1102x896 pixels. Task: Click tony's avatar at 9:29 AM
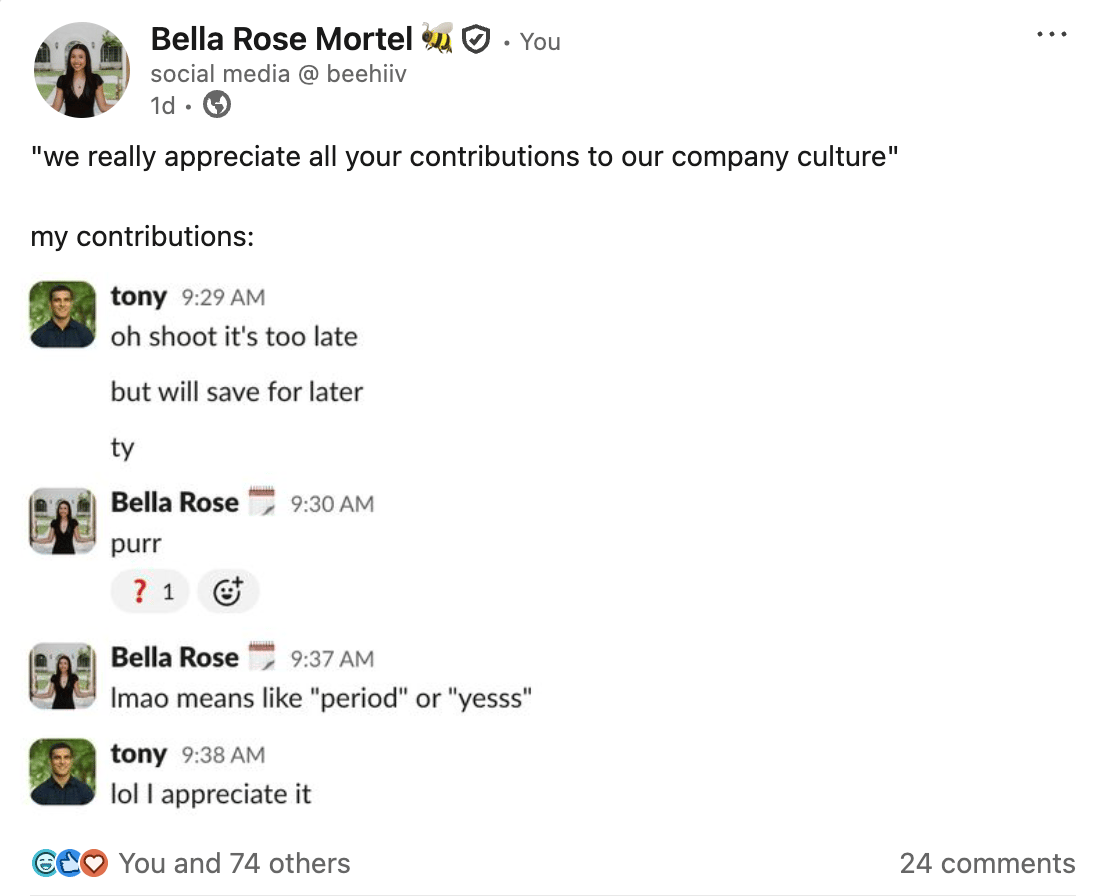coord(63,314)
